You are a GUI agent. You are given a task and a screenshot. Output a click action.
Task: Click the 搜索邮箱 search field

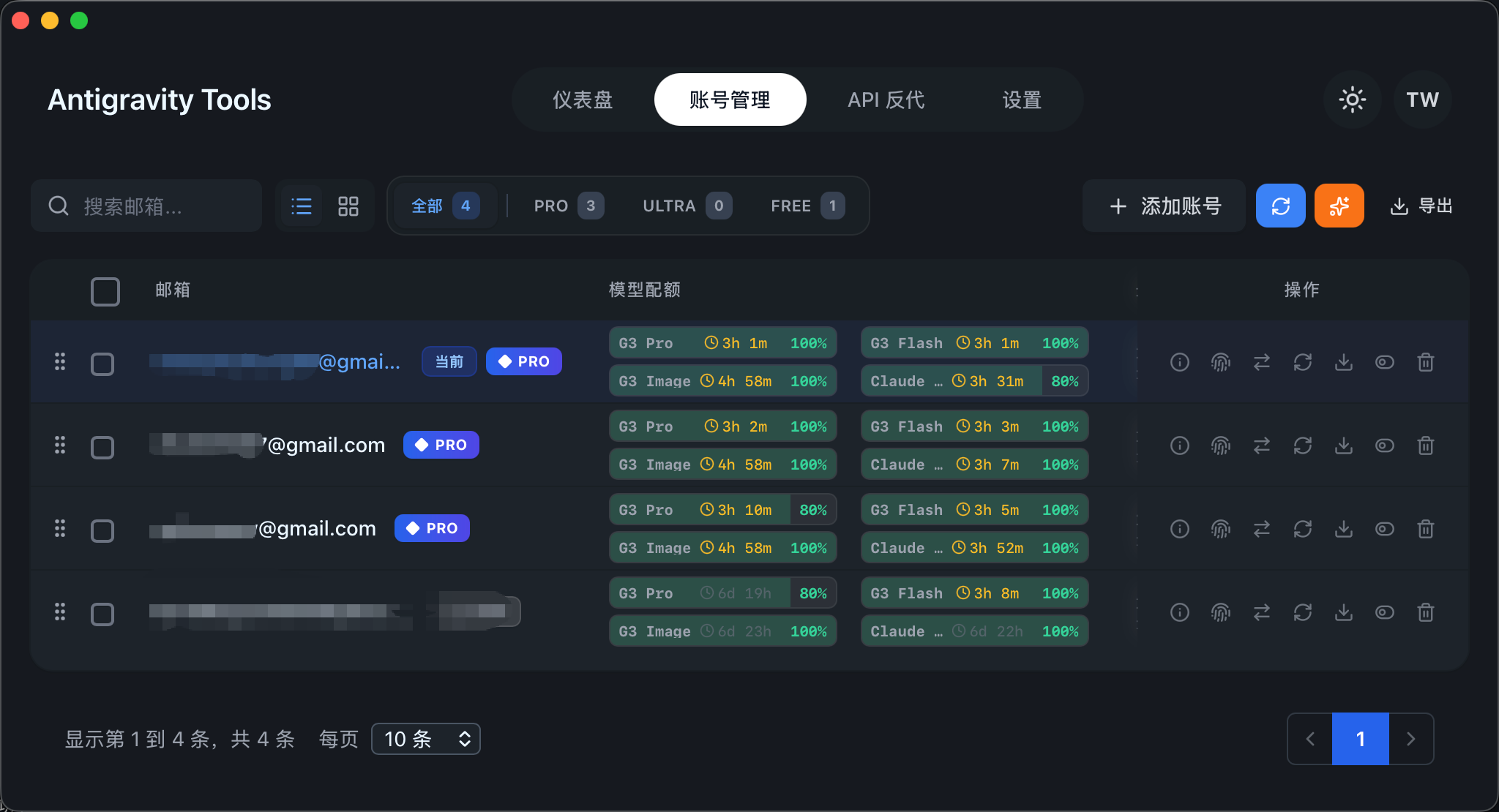146,206
